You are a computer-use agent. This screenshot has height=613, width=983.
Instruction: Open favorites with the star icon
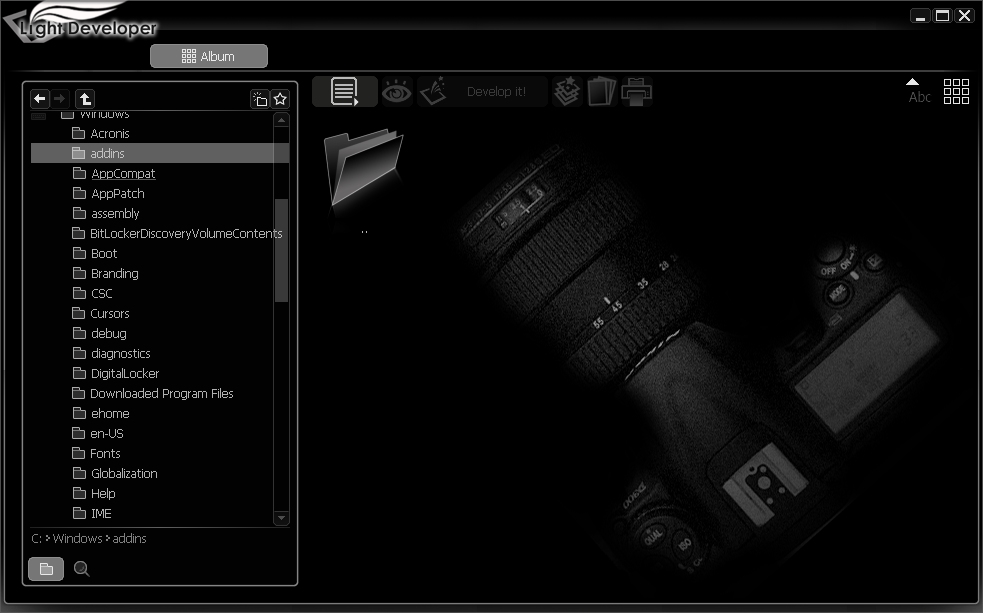tap(280, 98)
